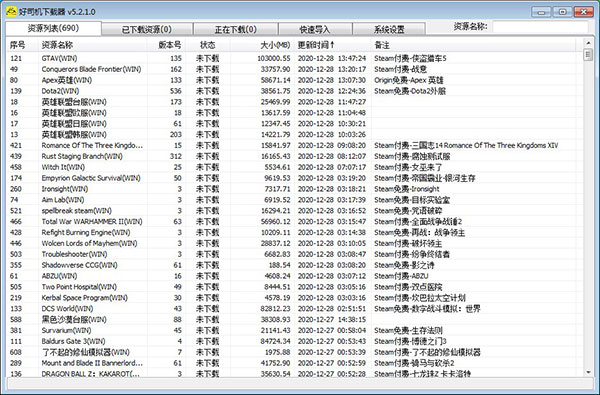
Task: Sort by 资源名称 column header
Action: point(93,45)
